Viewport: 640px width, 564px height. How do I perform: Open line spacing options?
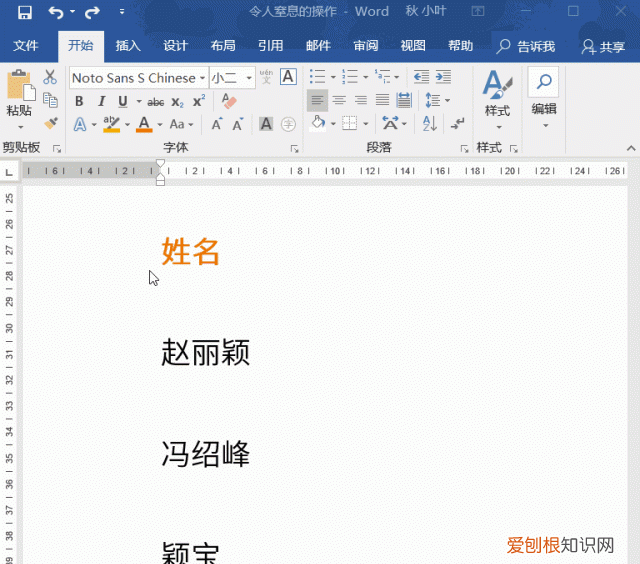[x=437, y=100]
